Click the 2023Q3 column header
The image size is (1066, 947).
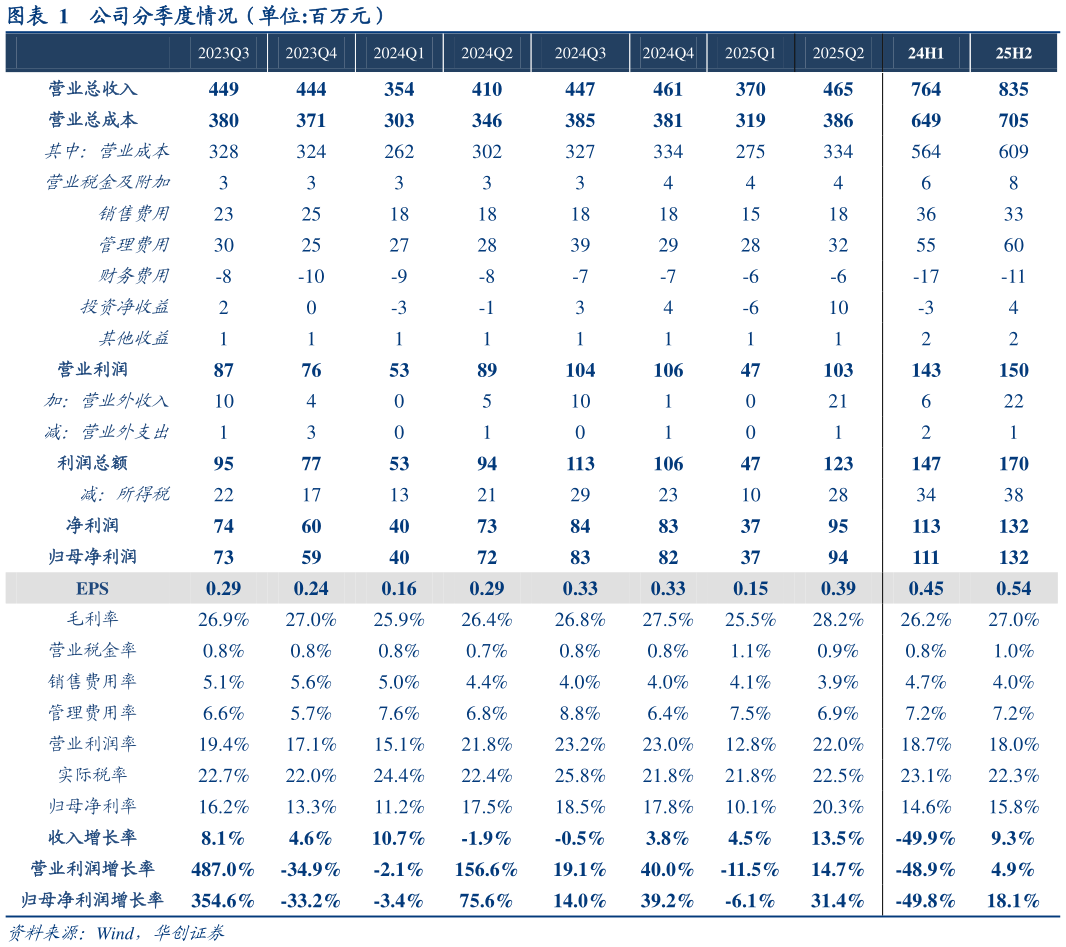click(x=224, y=53)
